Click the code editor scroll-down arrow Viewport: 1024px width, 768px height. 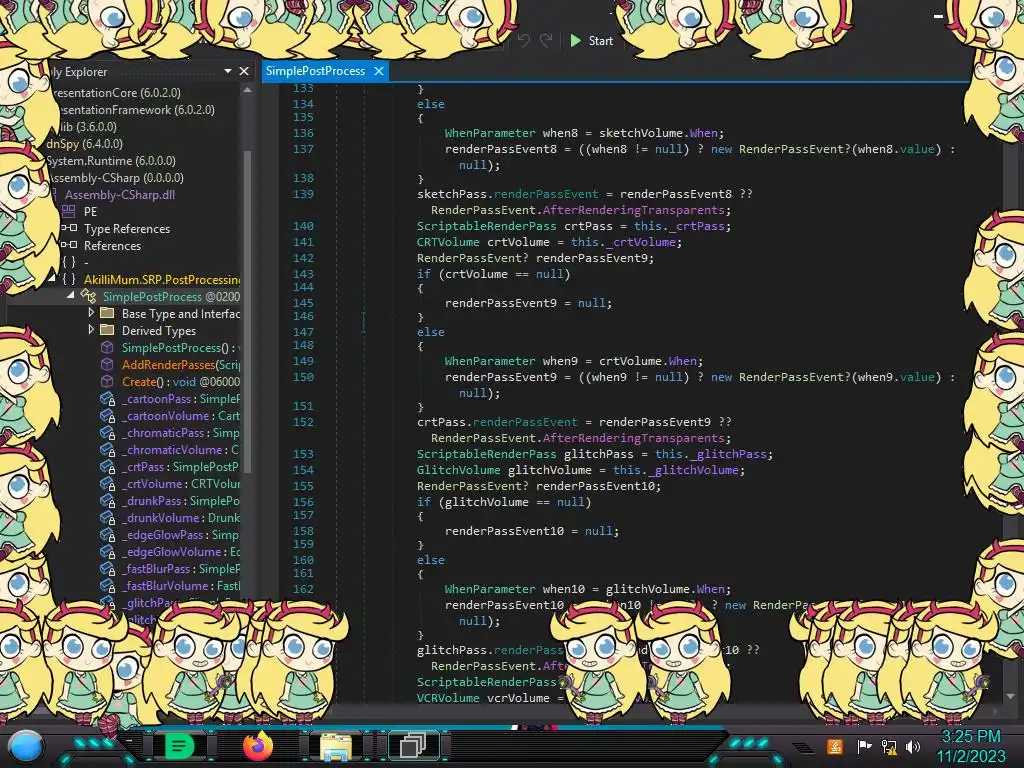coord(1010,696)
